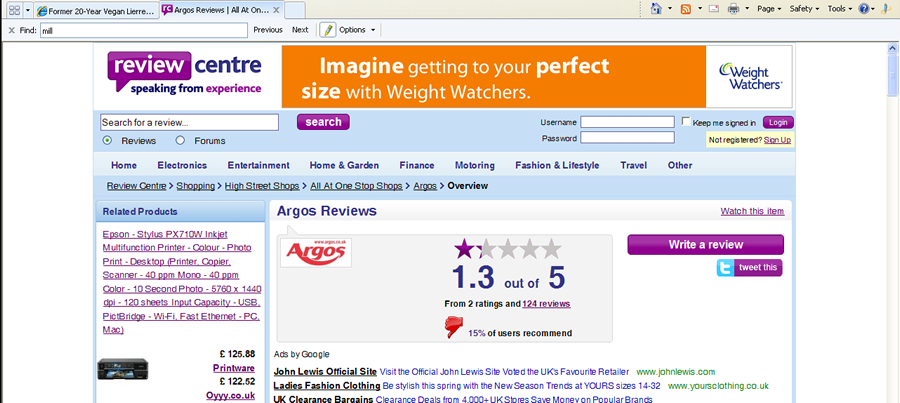This screenshot has width=900, height=403.
Task: Click the Review Centre logo
Action: pyautogui.click(x=184, y=72)
